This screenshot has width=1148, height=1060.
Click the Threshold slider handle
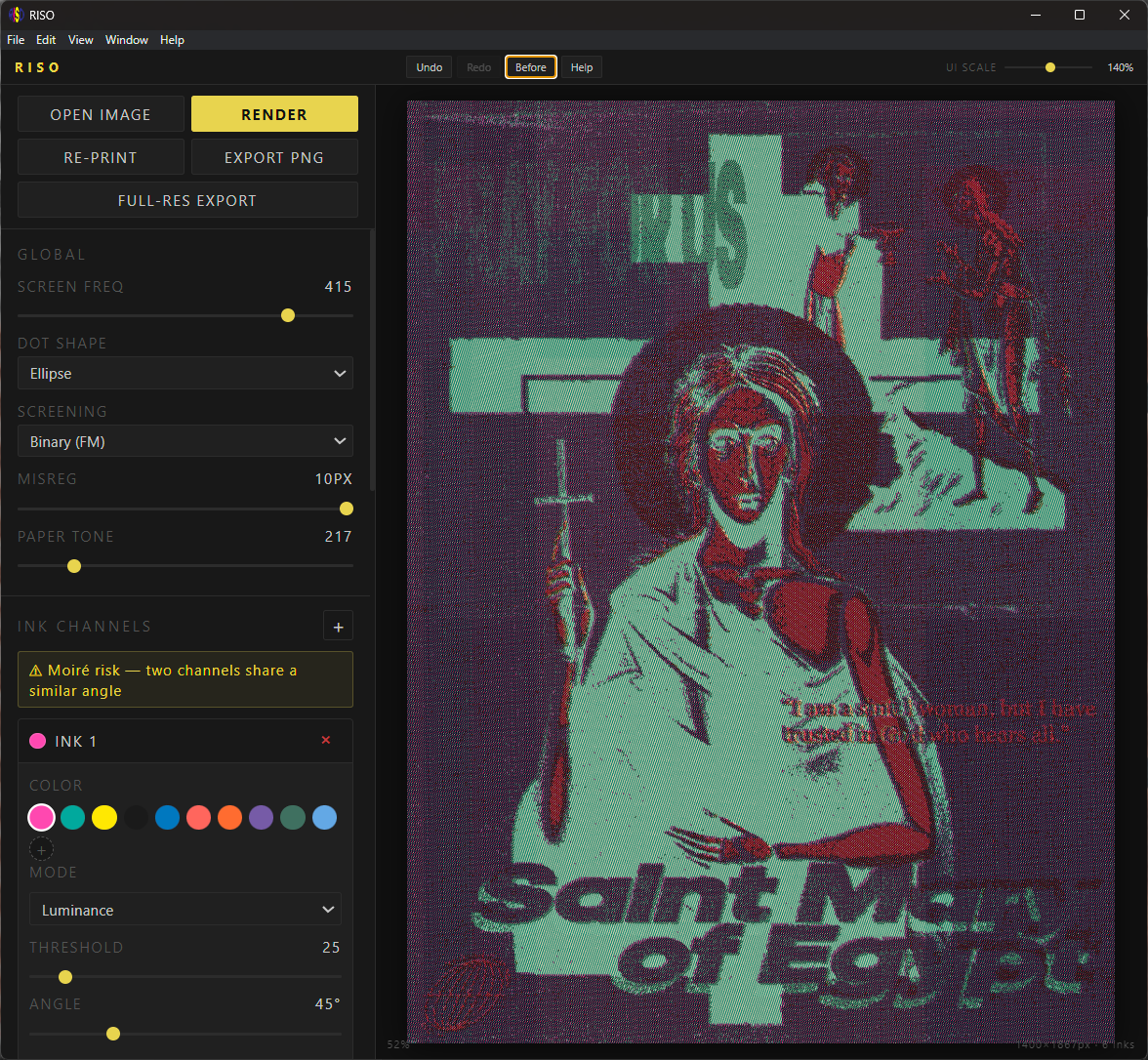(65, 976)
